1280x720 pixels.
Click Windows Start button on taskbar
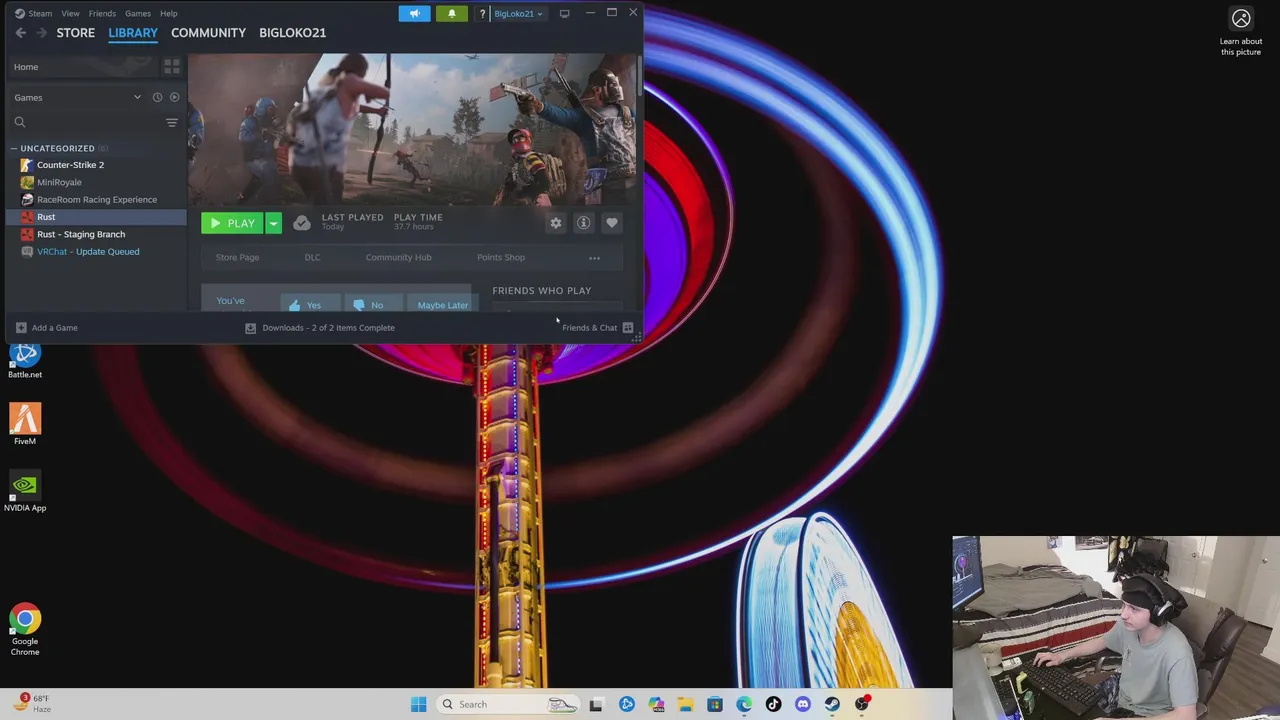pyautogui.click(x=419, y=704)
